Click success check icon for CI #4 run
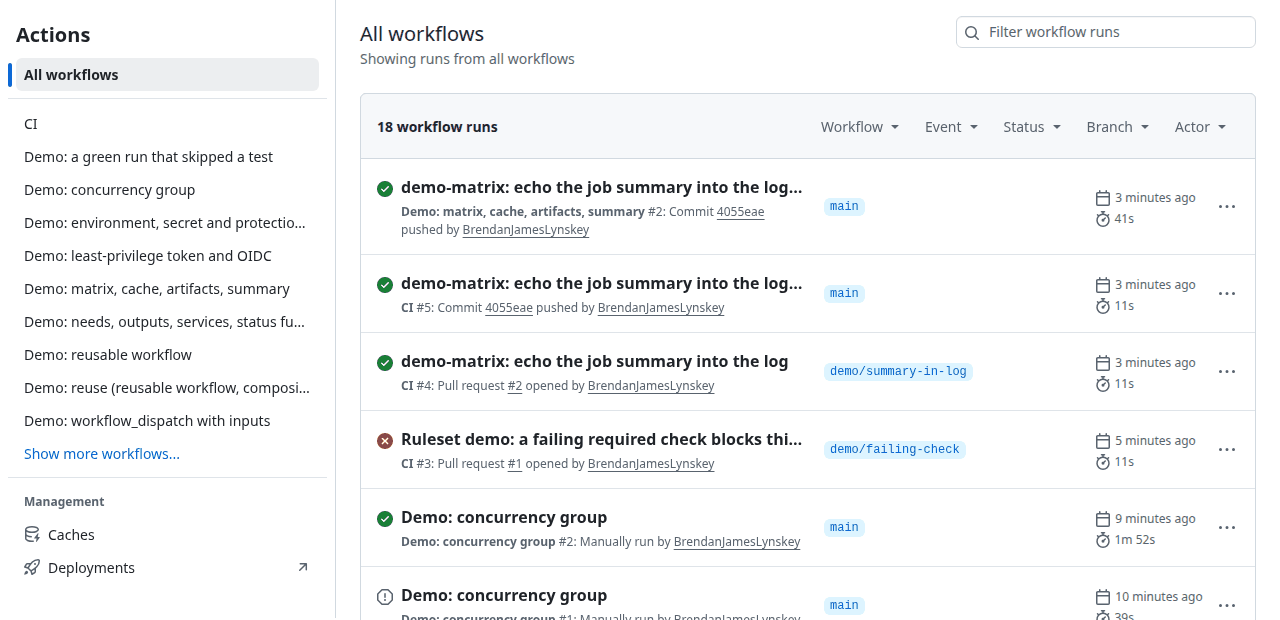 tap(385, 362)
